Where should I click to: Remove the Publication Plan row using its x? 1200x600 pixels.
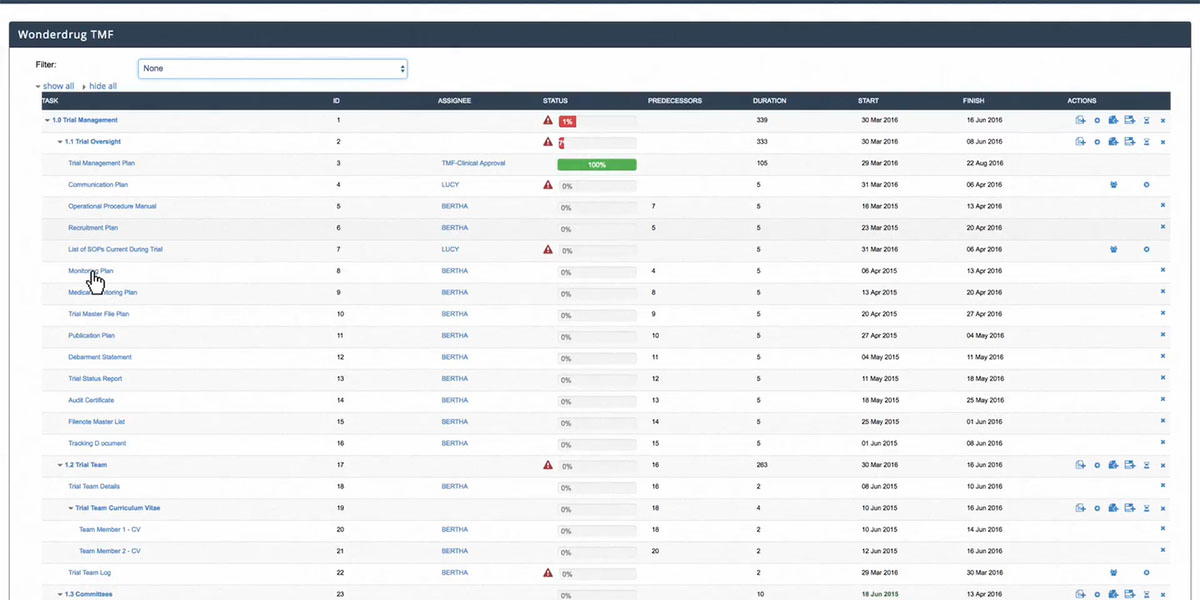point(1163,335)
